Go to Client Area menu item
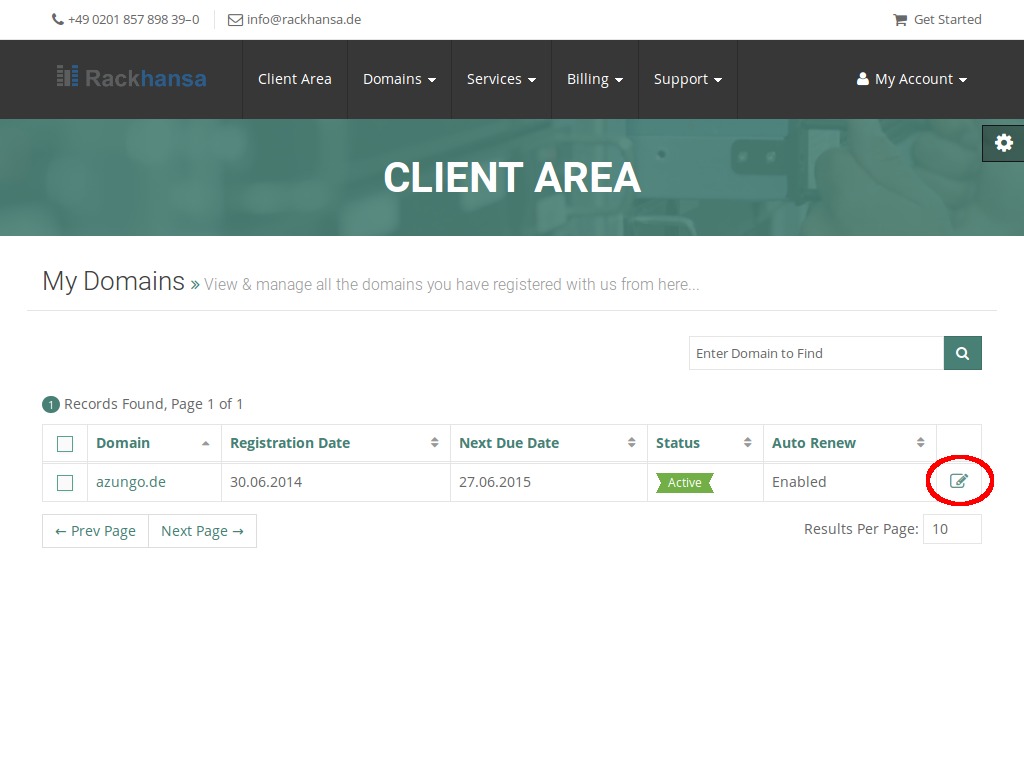 [294, 79]
